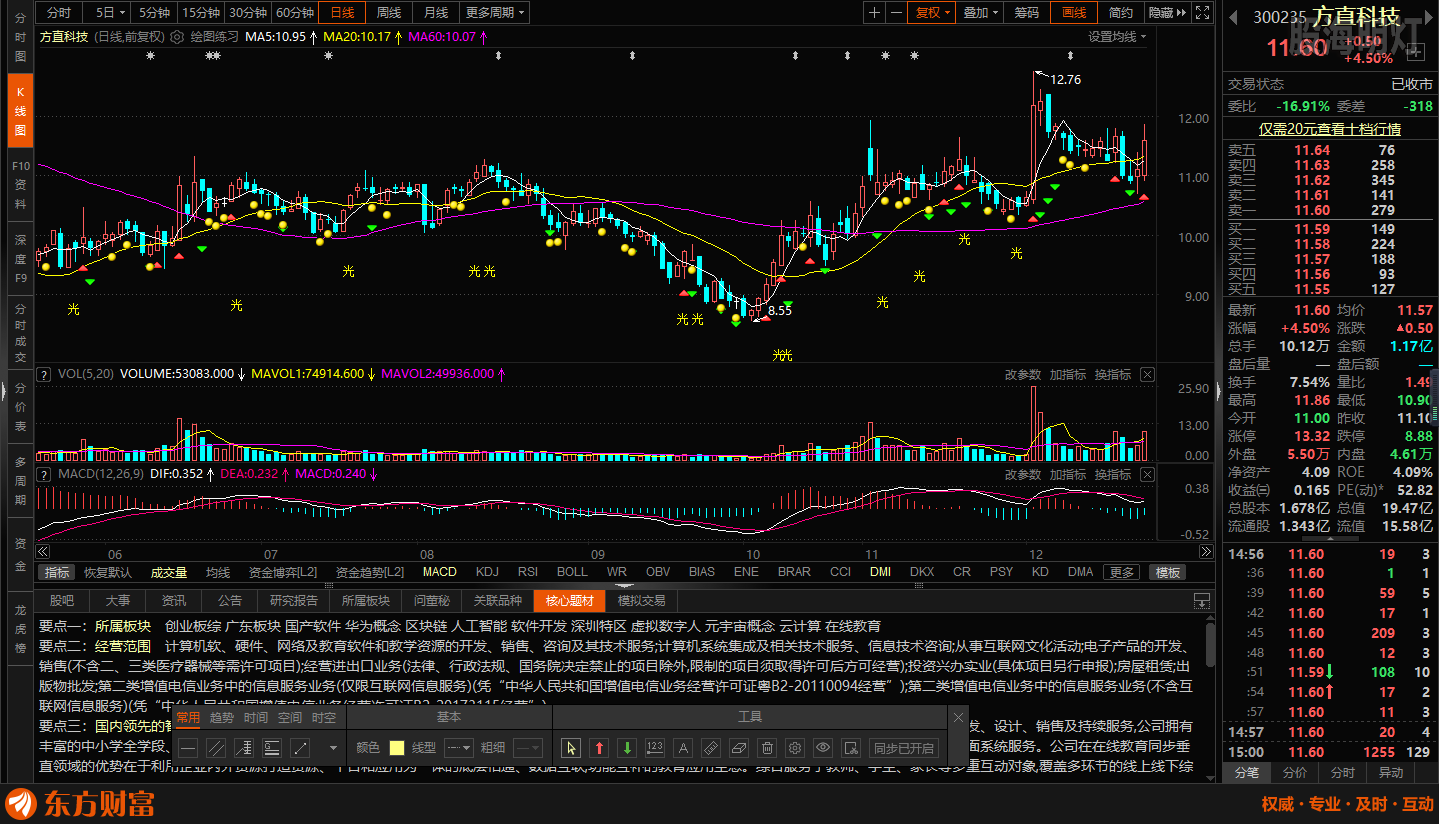Open the 粗细 line thickness dropdown
The image size is (1439, 824).
(x=528, y=747)
